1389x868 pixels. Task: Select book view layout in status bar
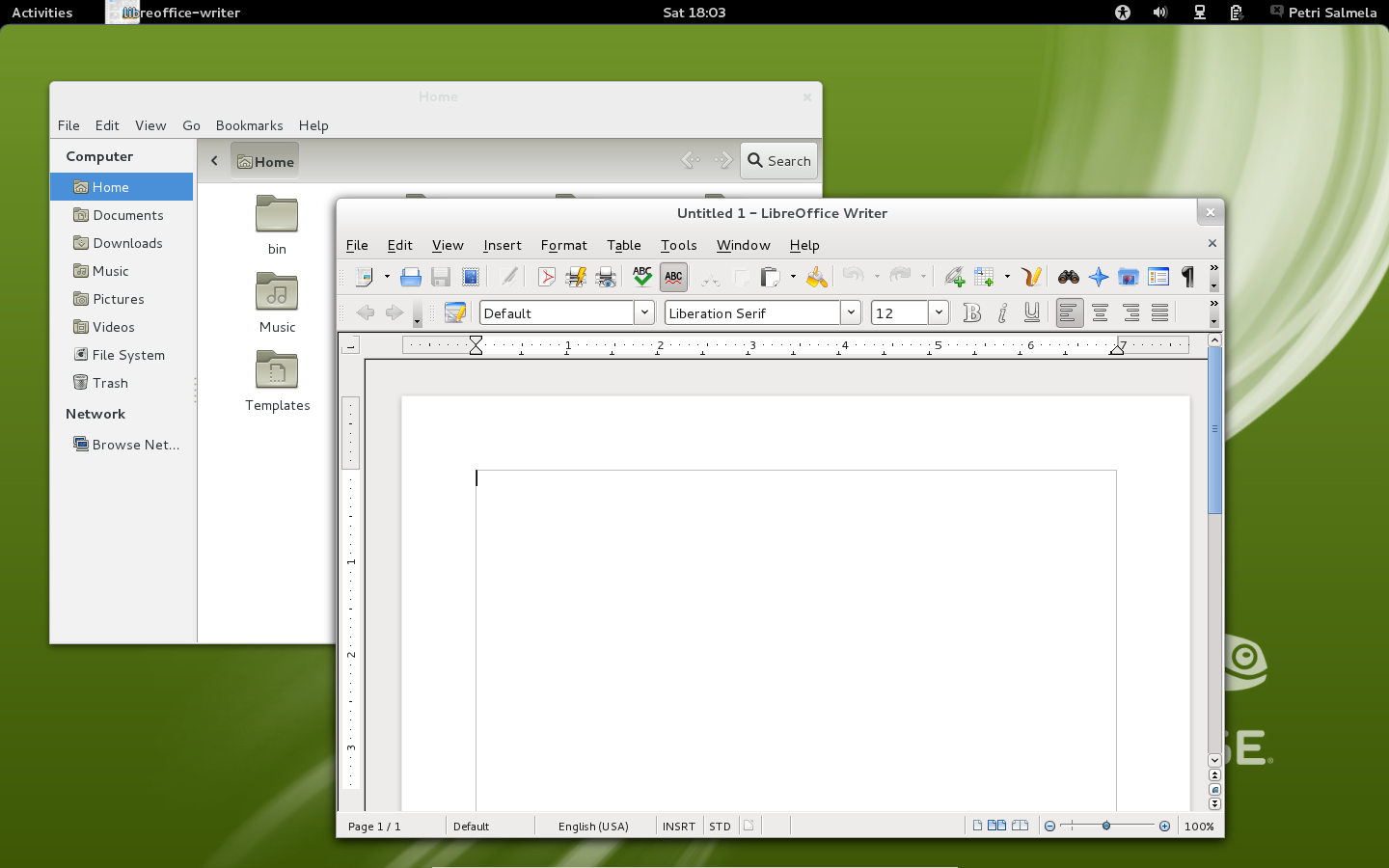click(1020, 826)
